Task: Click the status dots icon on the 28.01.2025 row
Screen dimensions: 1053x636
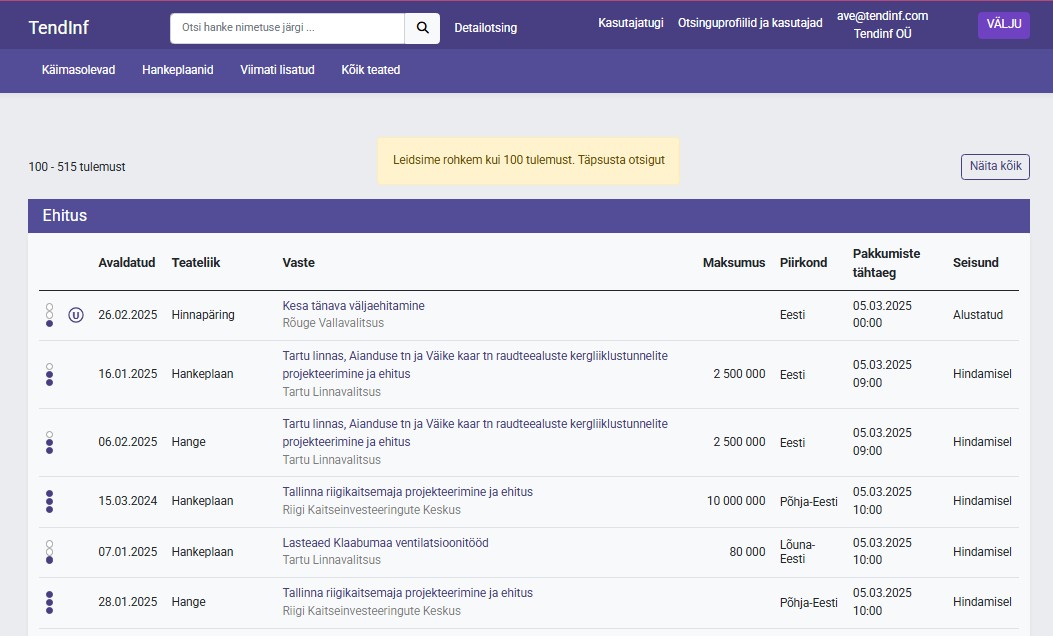Action: [49, 602]
